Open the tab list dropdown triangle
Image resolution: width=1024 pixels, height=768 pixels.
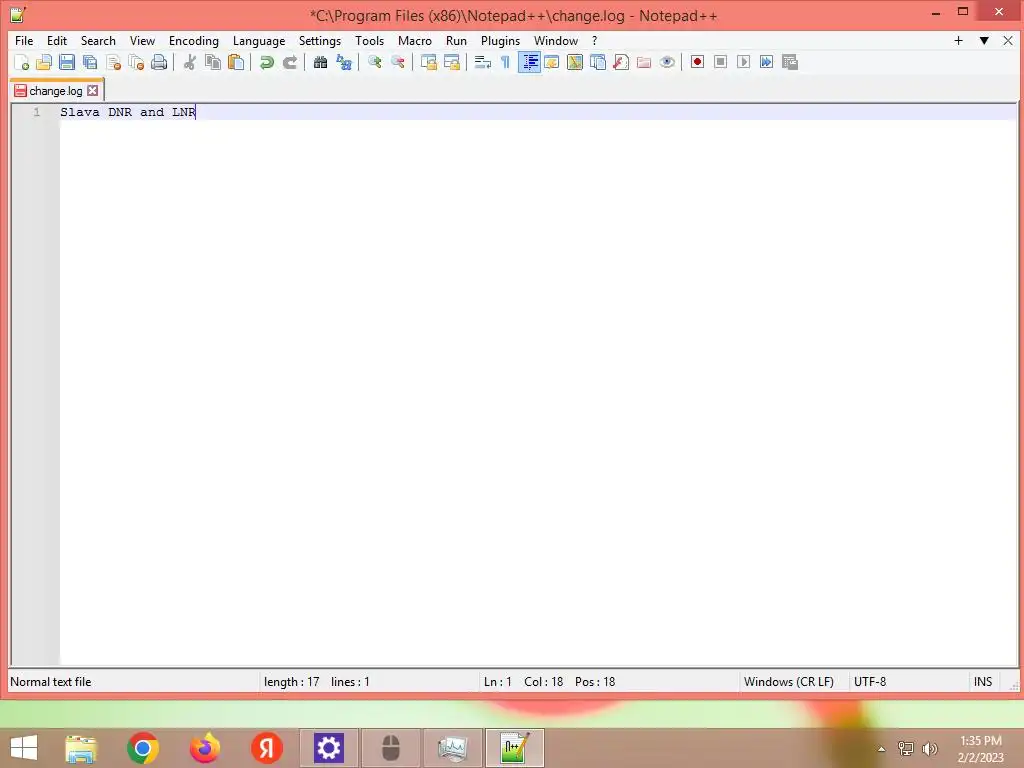[x=984, y=40]
